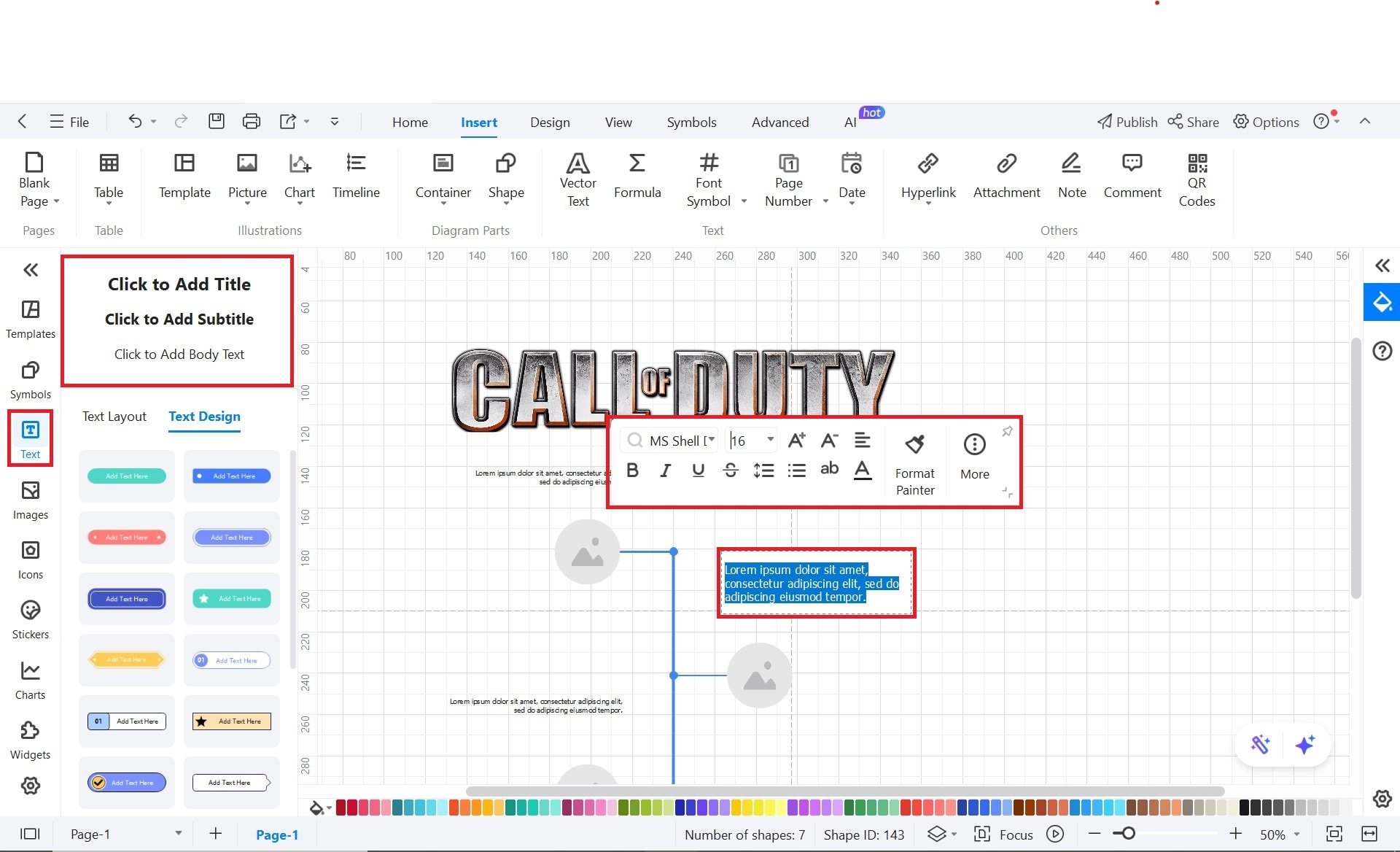Switch to the Home tab
Screen dimensions: 1400x852
coord(410,122)
